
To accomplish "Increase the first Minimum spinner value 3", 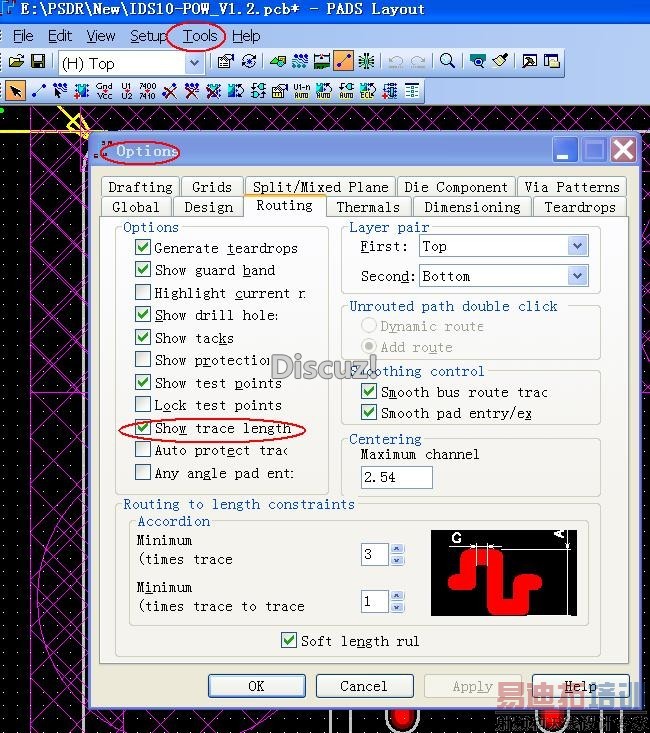I will [397, 548].
